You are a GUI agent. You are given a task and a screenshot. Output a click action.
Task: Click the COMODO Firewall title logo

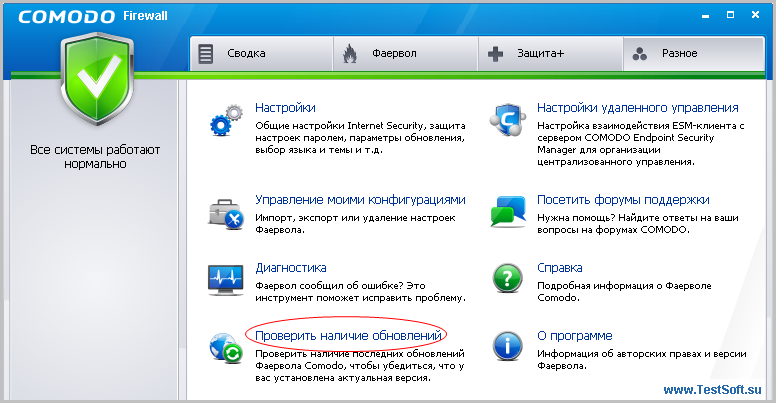click(93, 16)
